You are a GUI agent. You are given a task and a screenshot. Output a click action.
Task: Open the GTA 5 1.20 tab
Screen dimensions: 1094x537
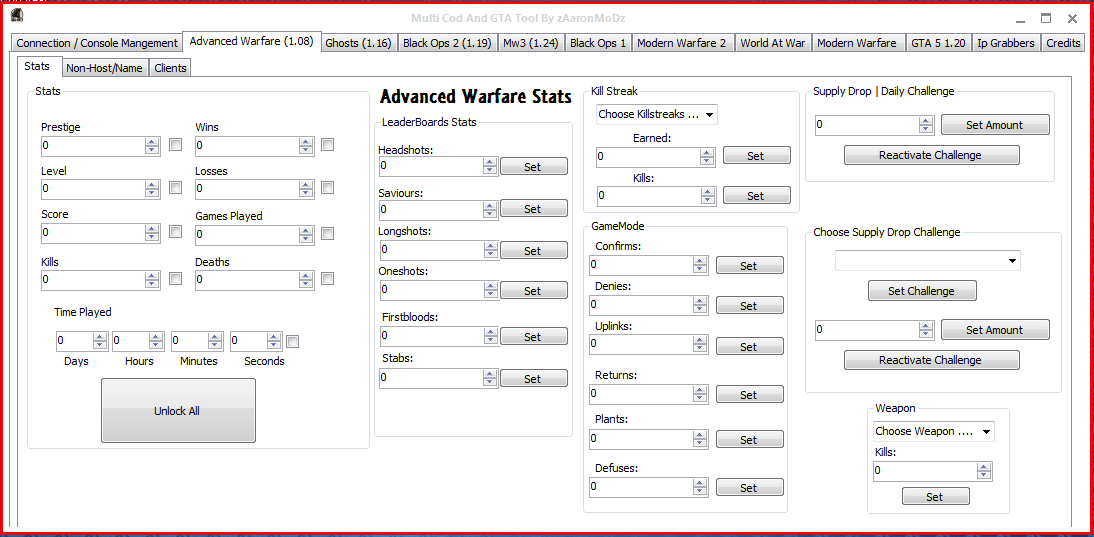[x=938, y=43]
